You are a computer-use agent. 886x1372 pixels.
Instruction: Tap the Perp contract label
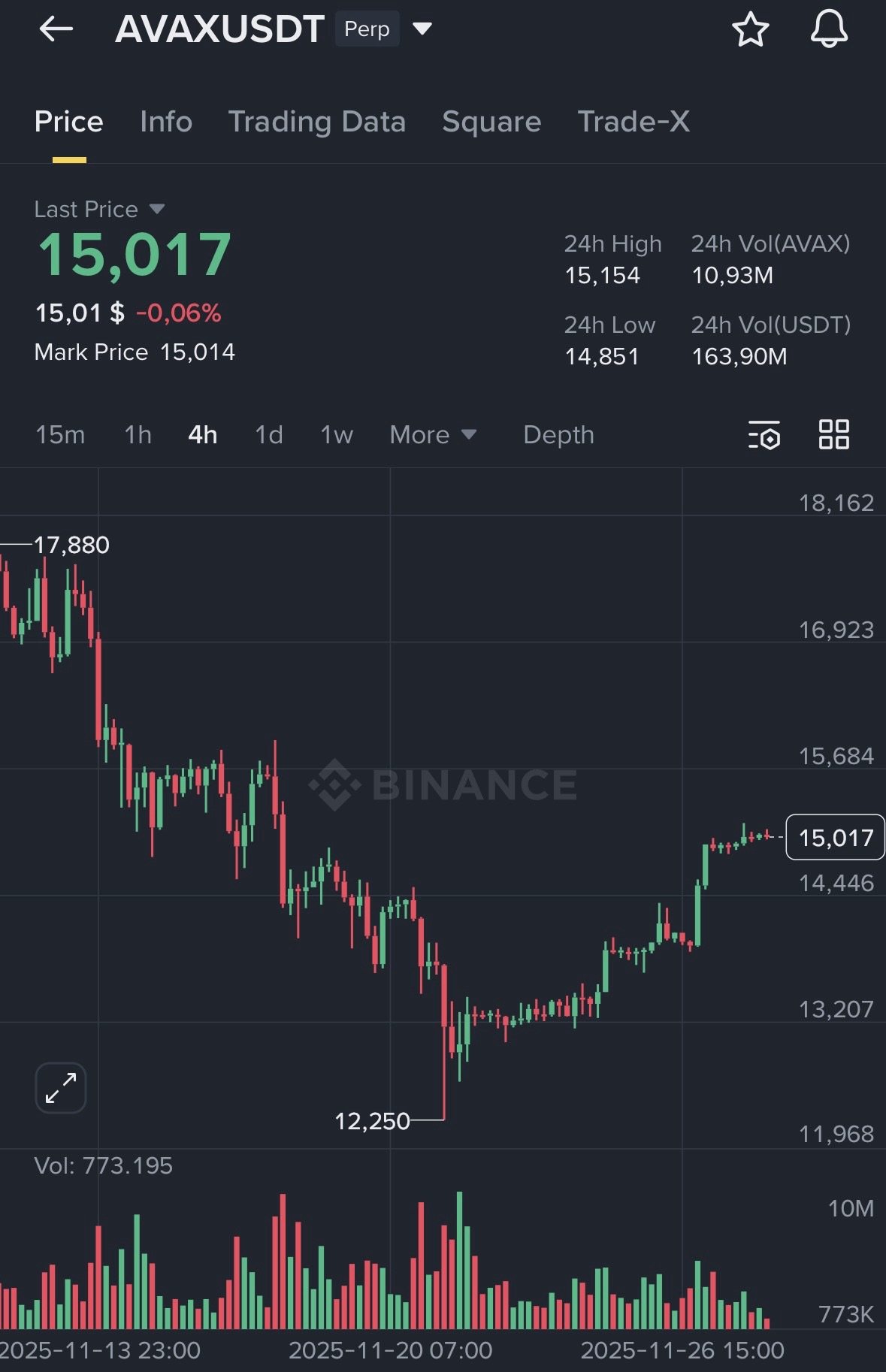[x=367, y=29]
